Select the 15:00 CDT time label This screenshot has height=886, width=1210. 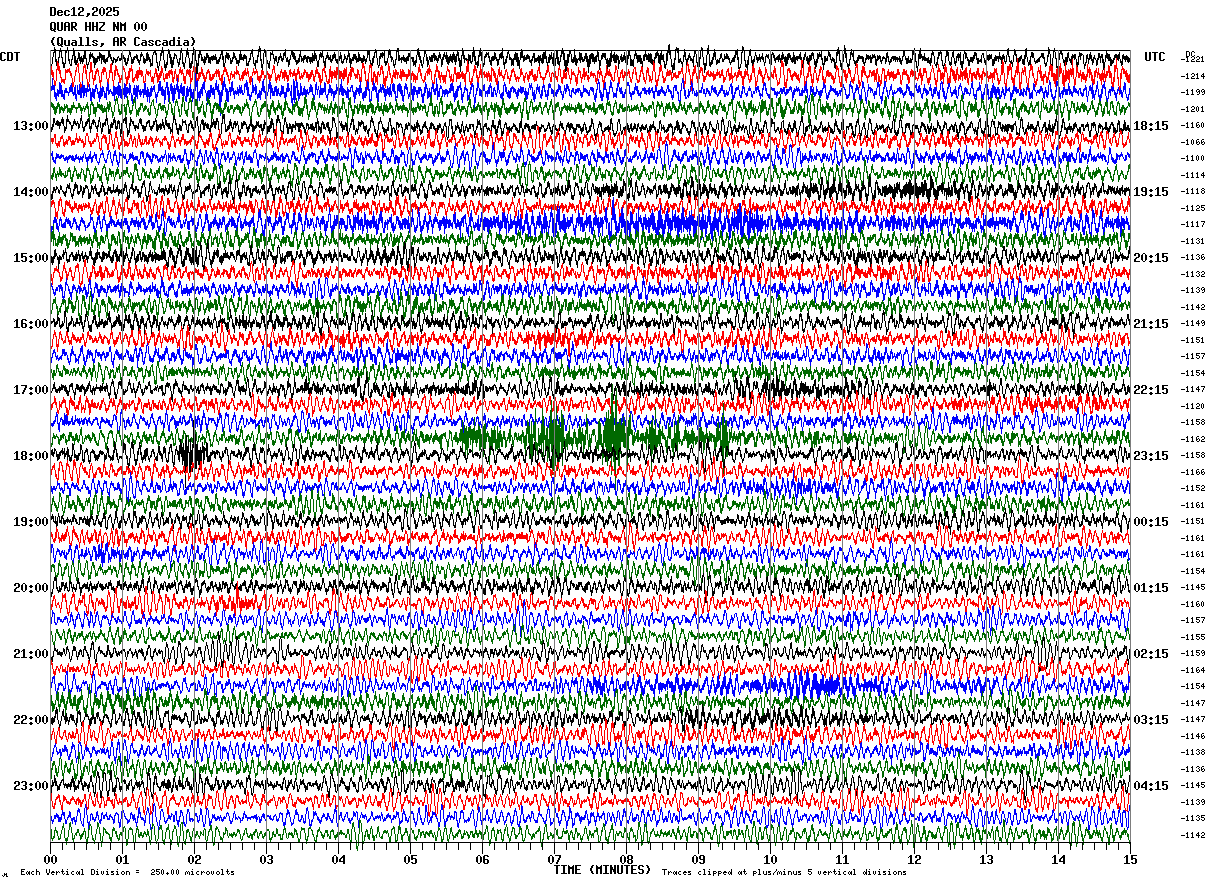click(x=30, y=258)
